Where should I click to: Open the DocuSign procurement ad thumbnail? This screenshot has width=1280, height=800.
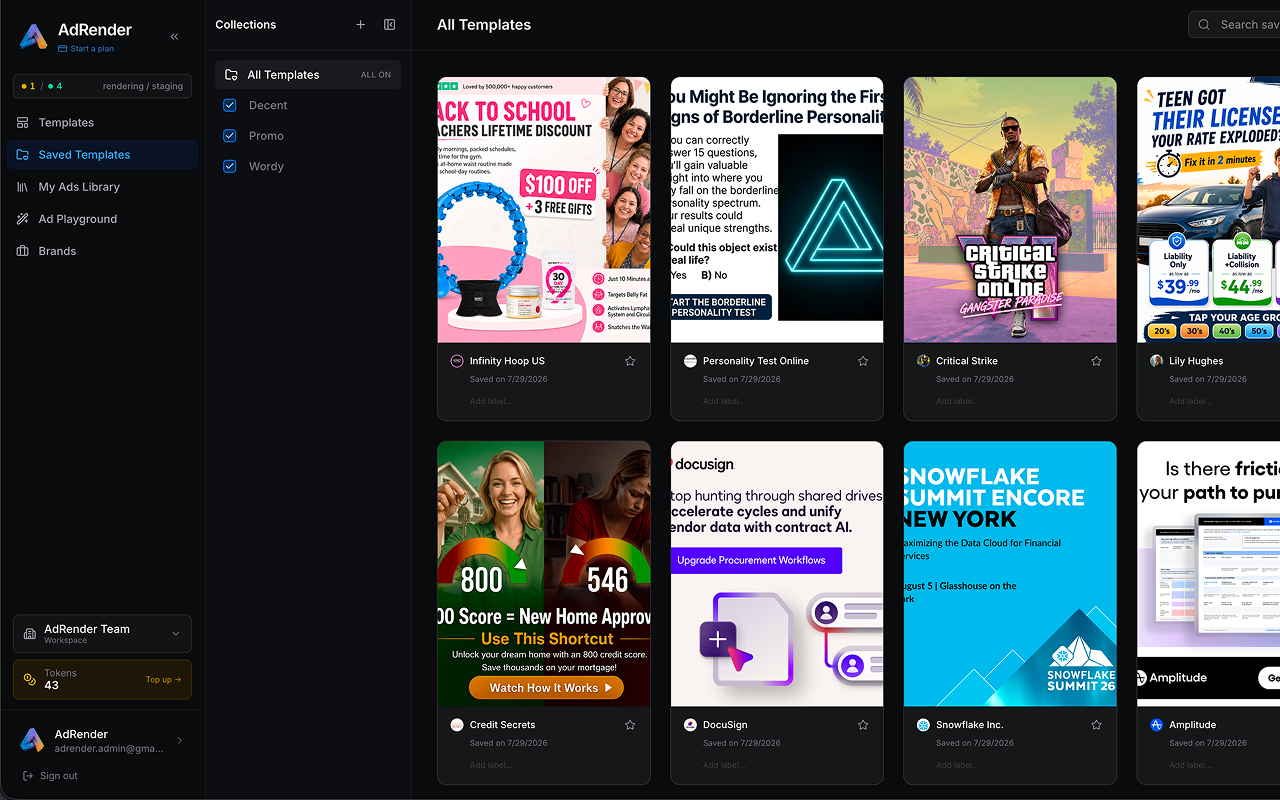777,574
